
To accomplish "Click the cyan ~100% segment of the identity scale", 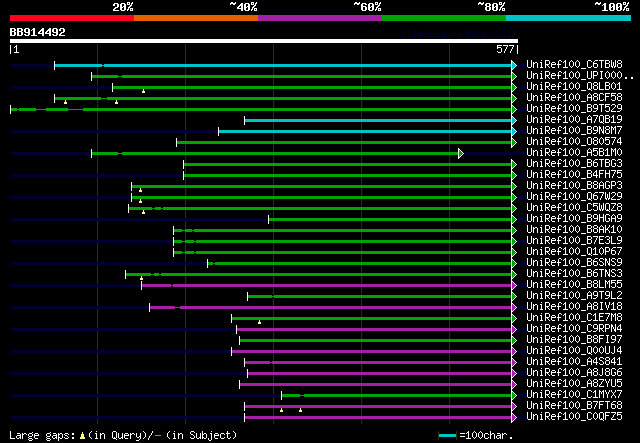I will tap(569, 18).
